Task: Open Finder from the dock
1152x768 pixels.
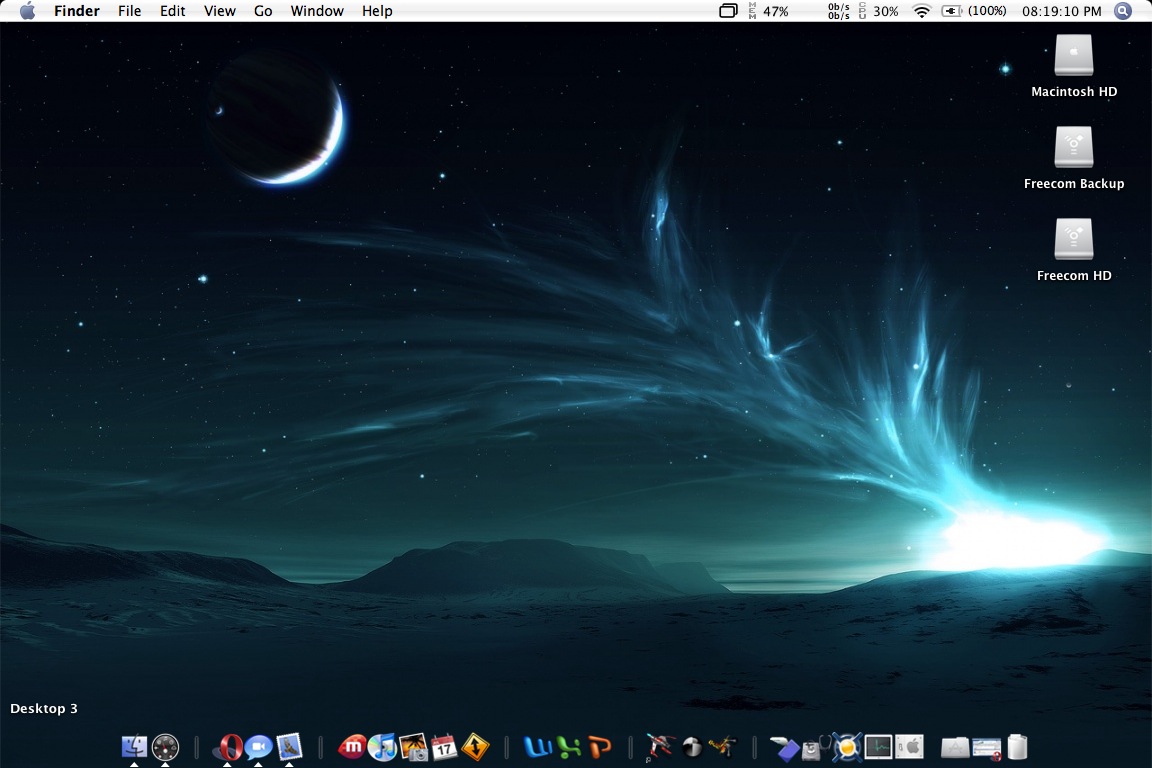Action: click(x=134, y=747)
